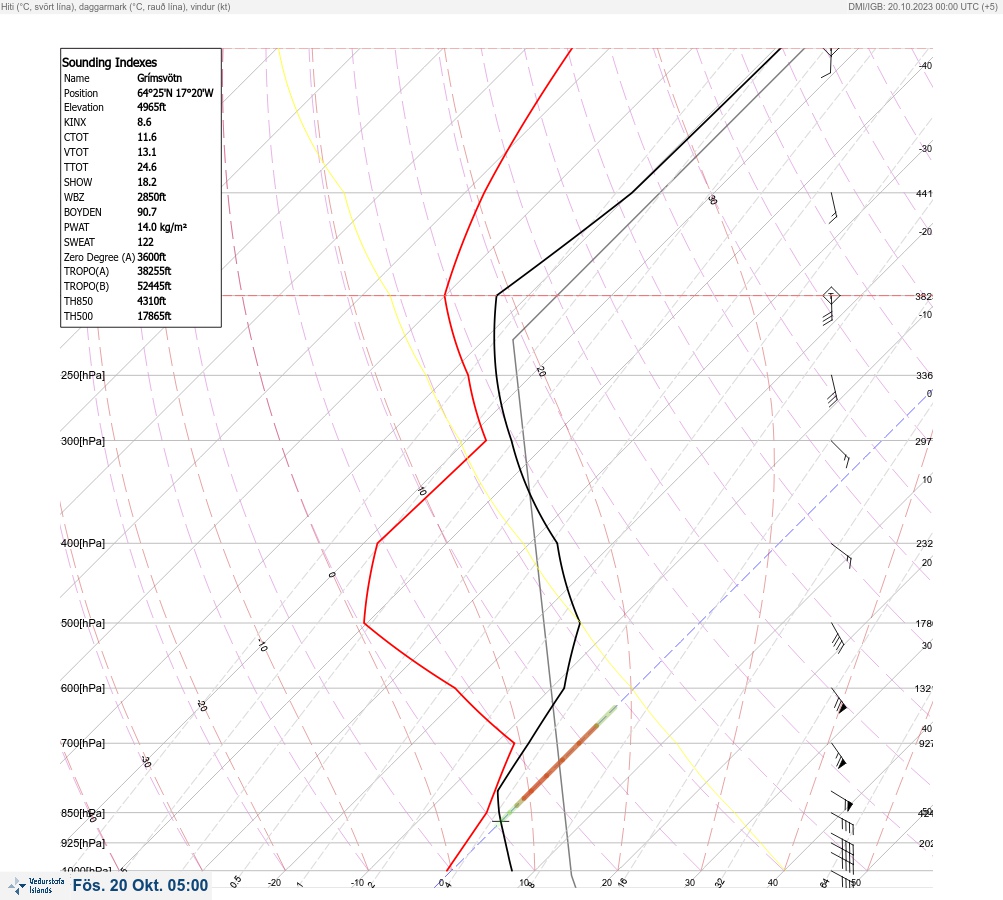Click the wind barb at 300 hPa
Image resolution: width=1003 pixels, height=900 pixels.
840,454
